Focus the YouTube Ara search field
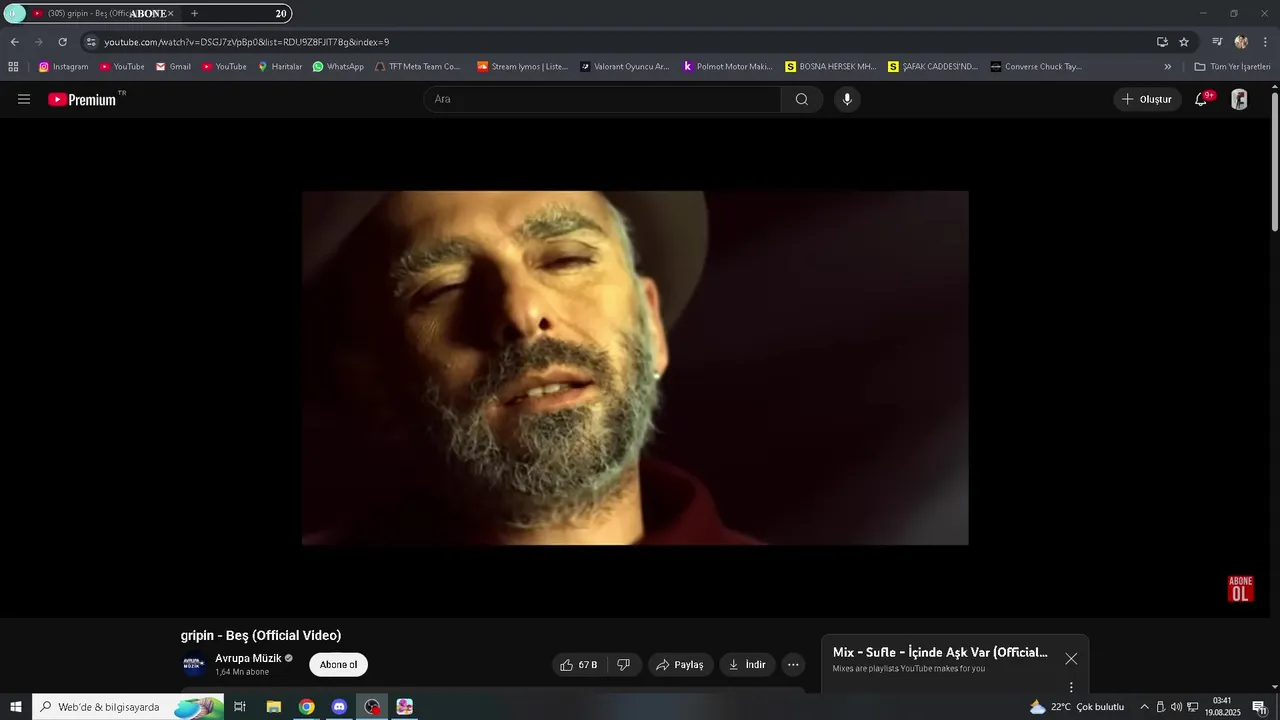Image resolution: width=1280 pixels, height=720 pixels. (x=603, y=99)
